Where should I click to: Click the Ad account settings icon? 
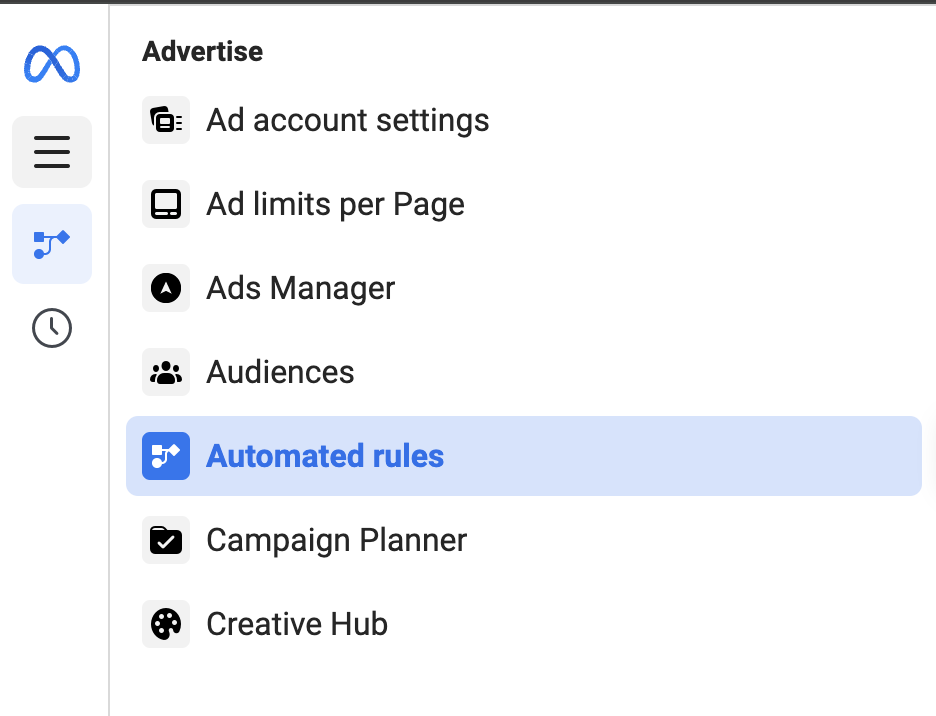[x=166, y=120]
